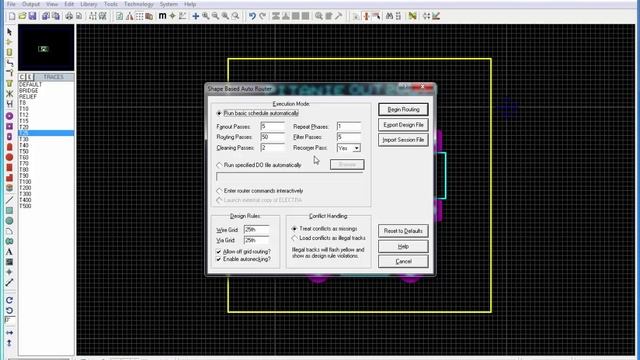Click the Import Session File button

point(403,140)
